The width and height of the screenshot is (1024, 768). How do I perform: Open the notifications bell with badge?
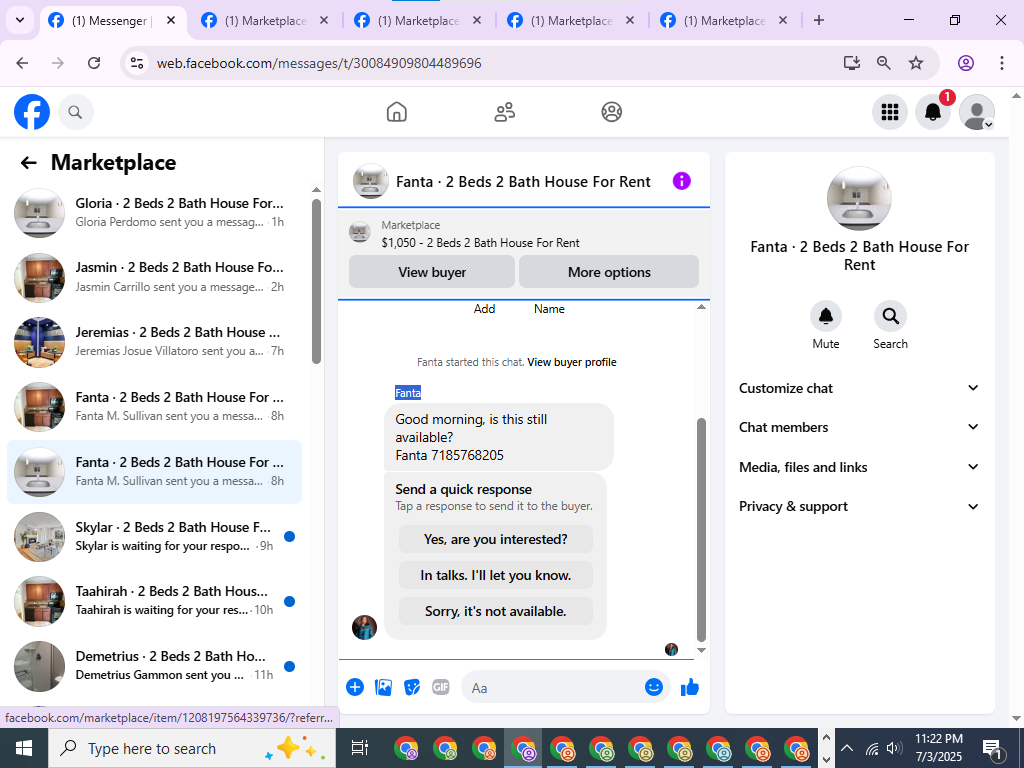click(x=933, y=112)
